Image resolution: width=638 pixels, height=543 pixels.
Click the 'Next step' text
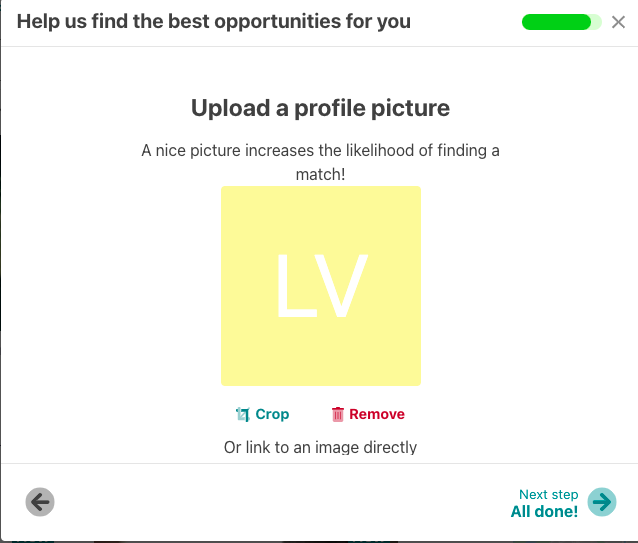point(548,494)
